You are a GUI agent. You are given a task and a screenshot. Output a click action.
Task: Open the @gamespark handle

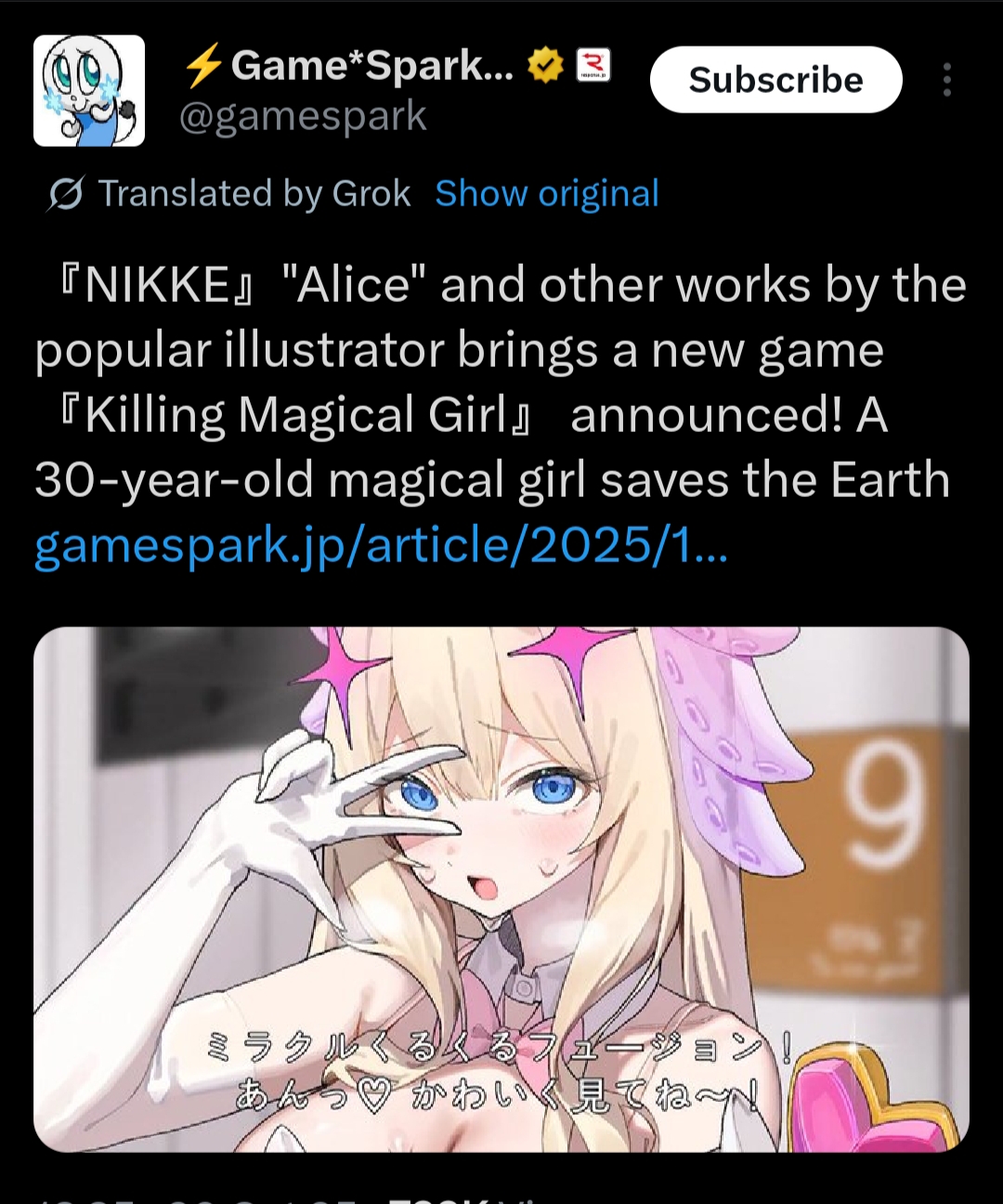tap(303, 116)
